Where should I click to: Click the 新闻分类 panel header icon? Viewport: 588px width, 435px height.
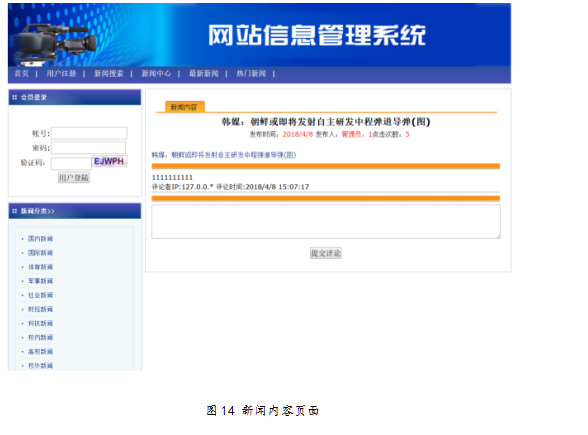[x=14, y=211]
